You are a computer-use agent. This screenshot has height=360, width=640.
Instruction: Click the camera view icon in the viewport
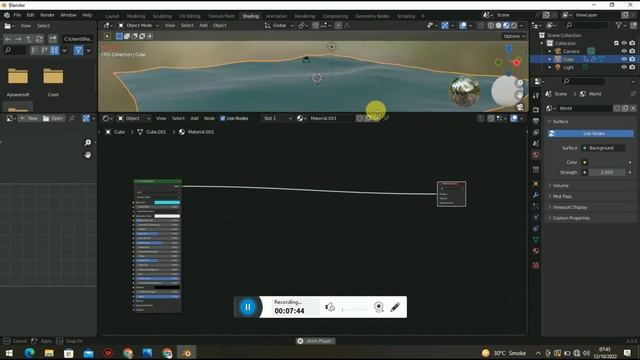520,107
